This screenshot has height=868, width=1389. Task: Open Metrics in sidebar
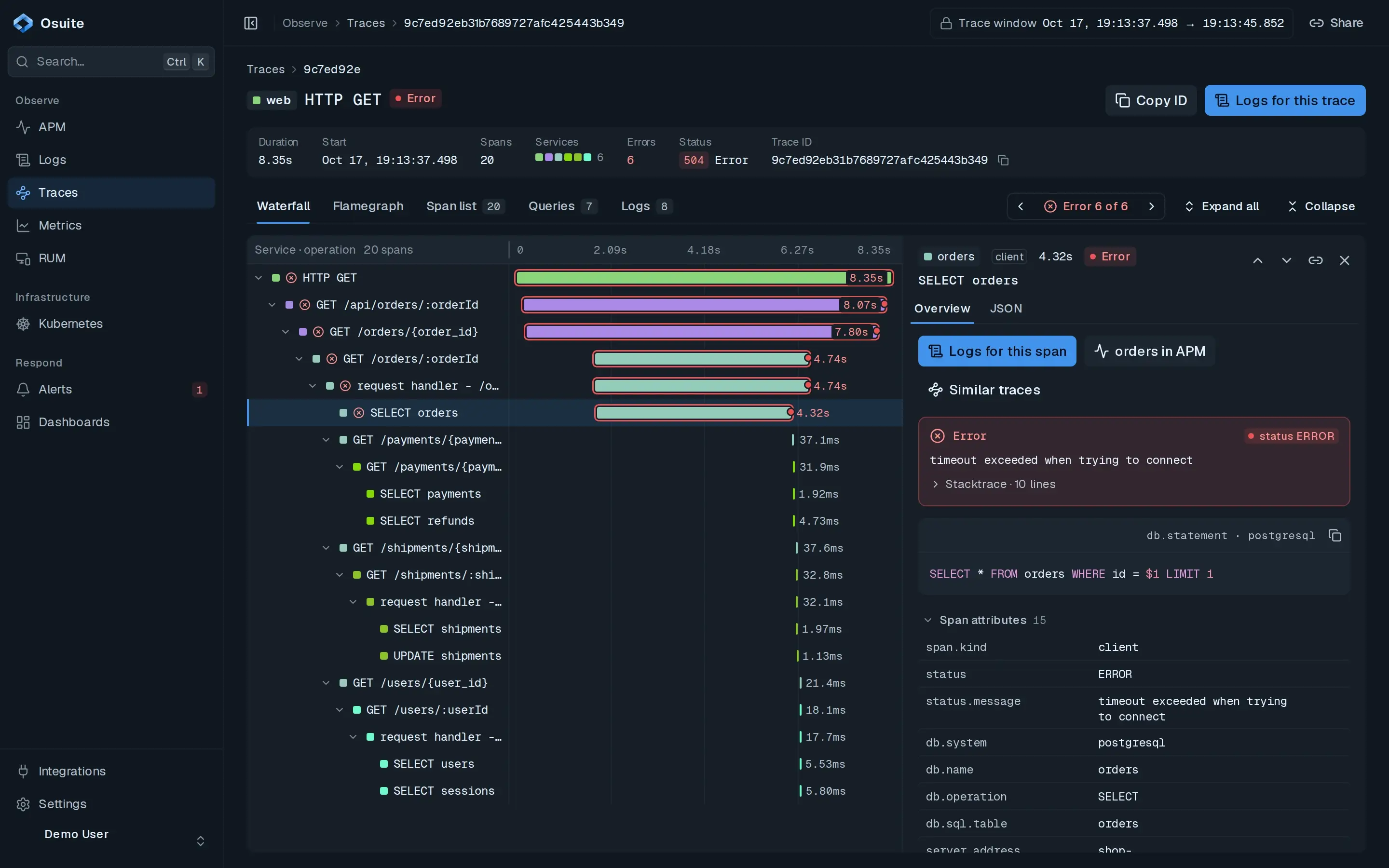111,225
